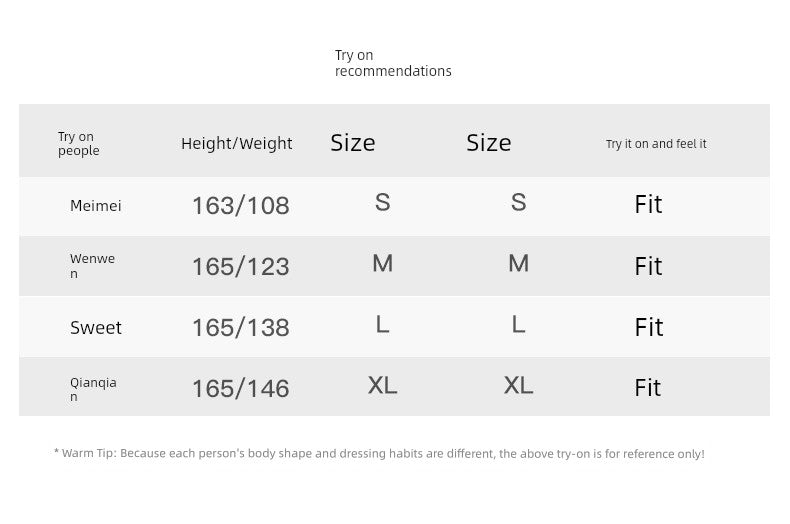
Task: Click the Height/Weight column header
Action: (237, 144)
